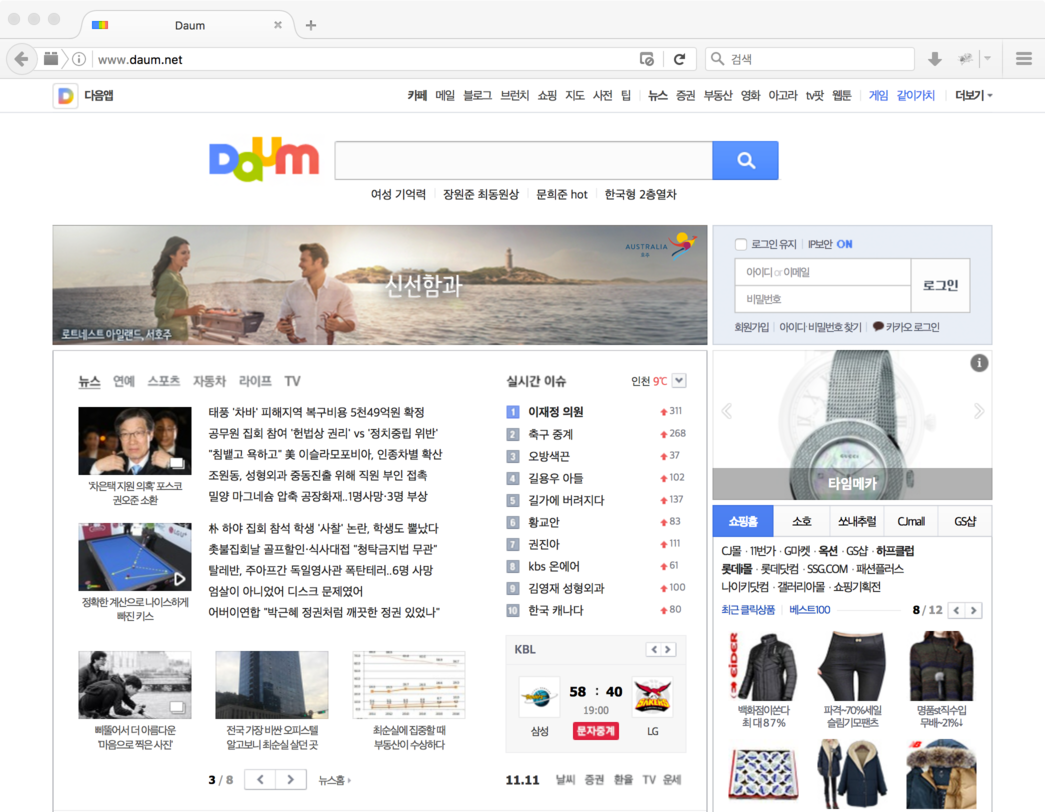Click the 로그인 button
This screenshot has width=1045, height=812.
click(x=940, y=285)
